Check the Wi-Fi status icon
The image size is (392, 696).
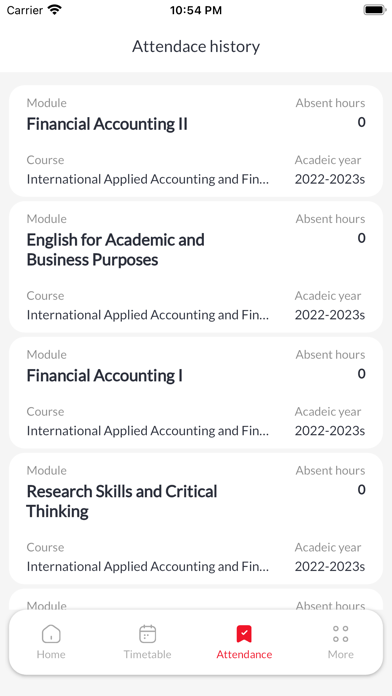pyautogui.click(x=55, y=10)
